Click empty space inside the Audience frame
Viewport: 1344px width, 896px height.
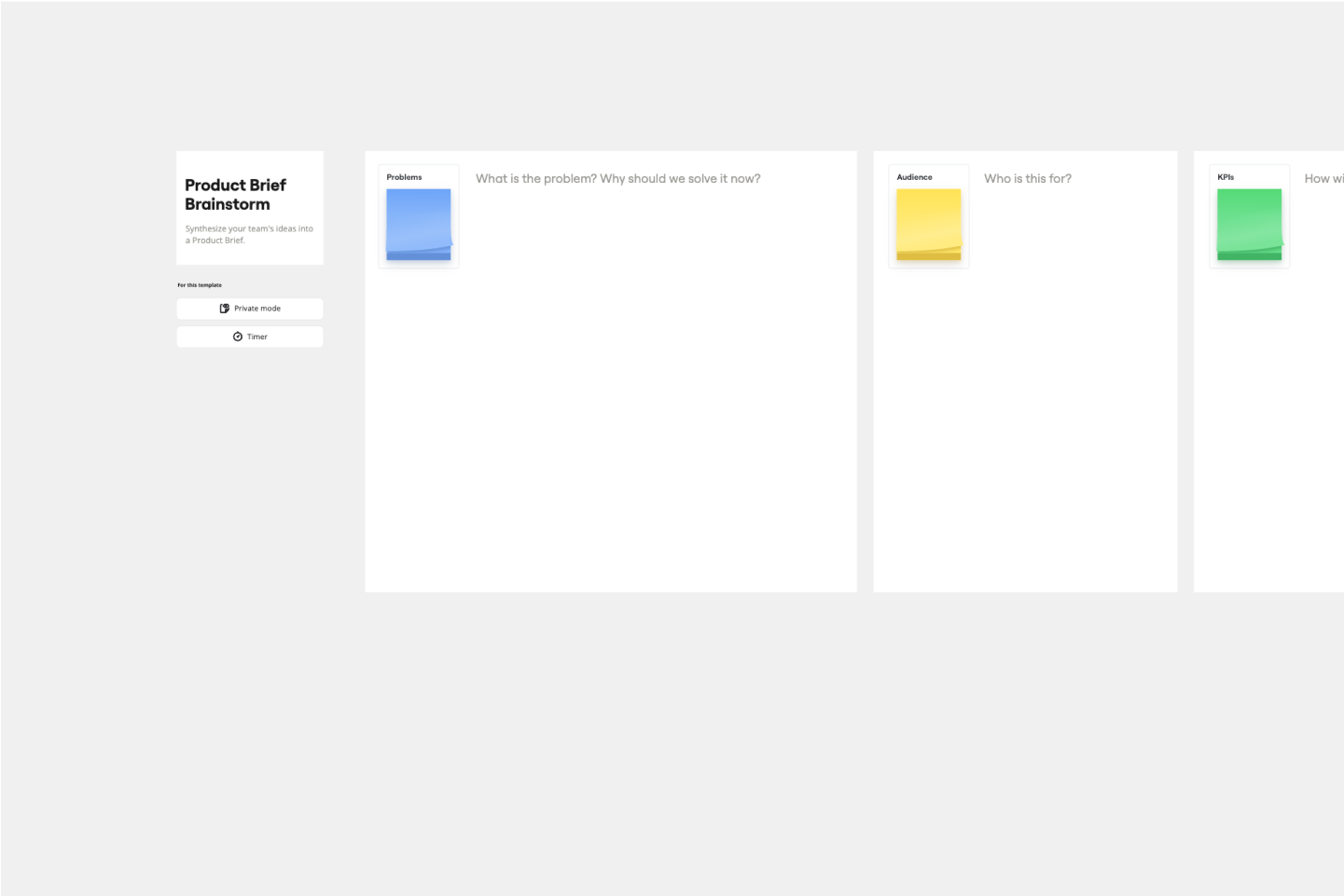coord(1025,420)
